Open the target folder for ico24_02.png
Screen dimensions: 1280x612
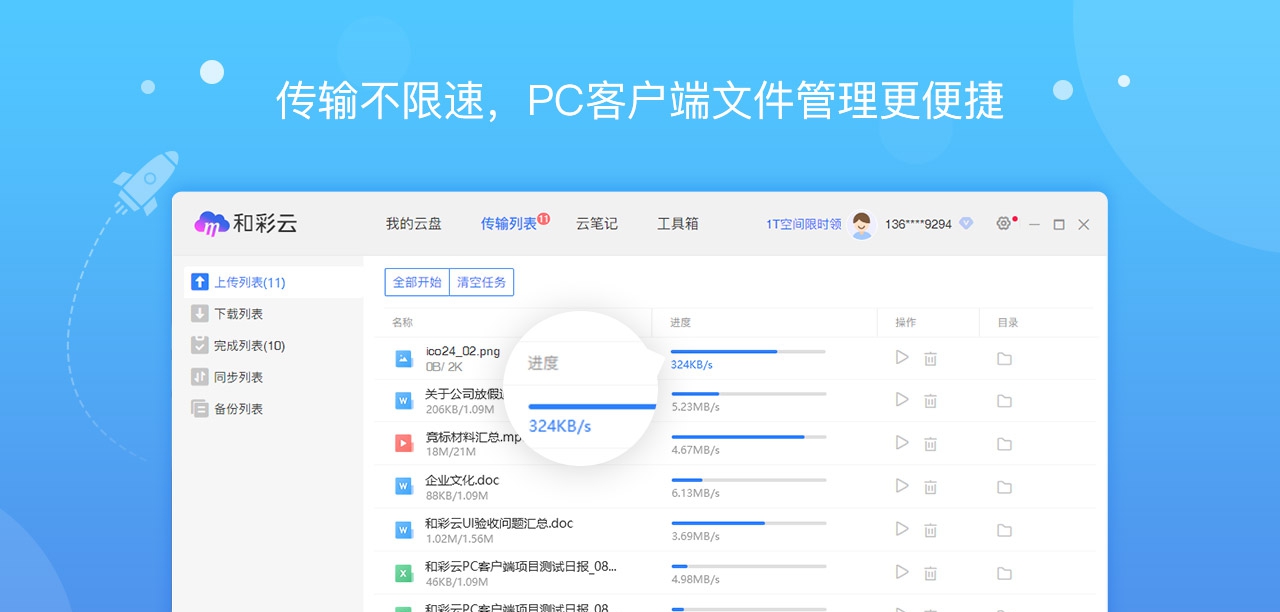[1004, 358]
